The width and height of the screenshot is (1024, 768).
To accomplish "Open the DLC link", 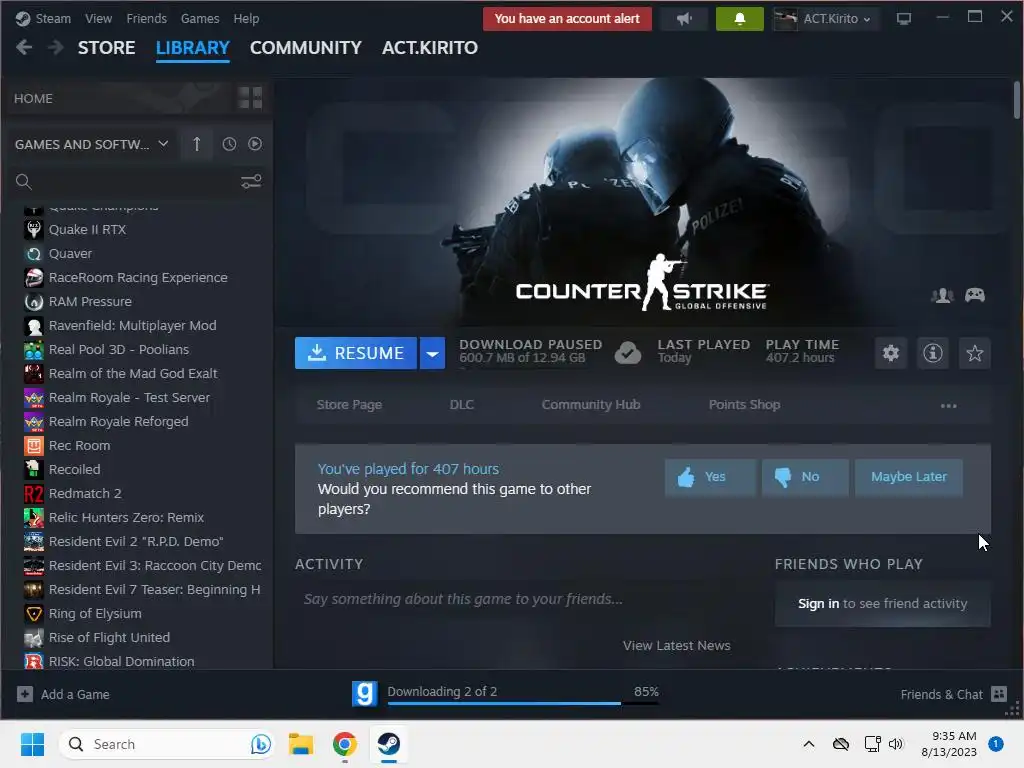I will click(462, 405).
